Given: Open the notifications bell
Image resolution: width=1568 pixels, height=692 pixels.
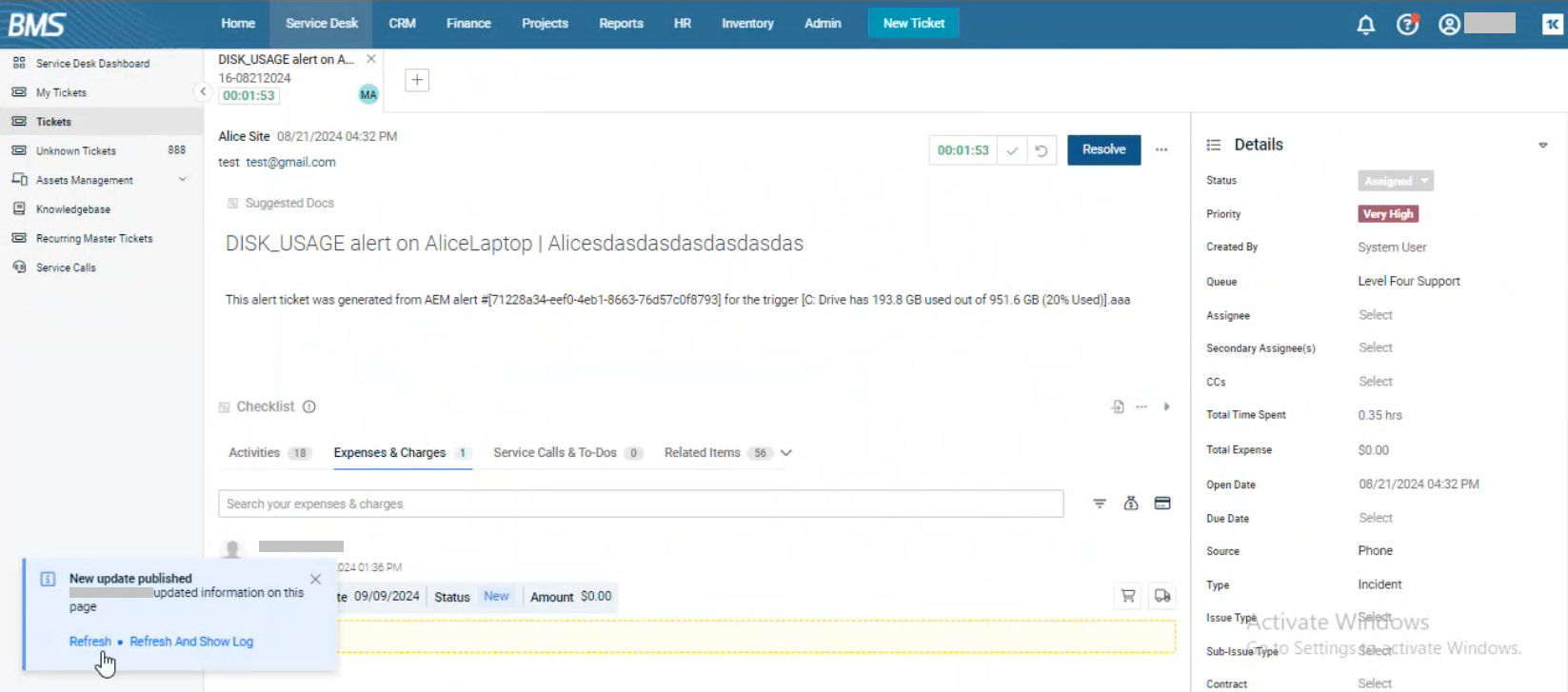Looking at the screenshot, I should (1365, 25).
